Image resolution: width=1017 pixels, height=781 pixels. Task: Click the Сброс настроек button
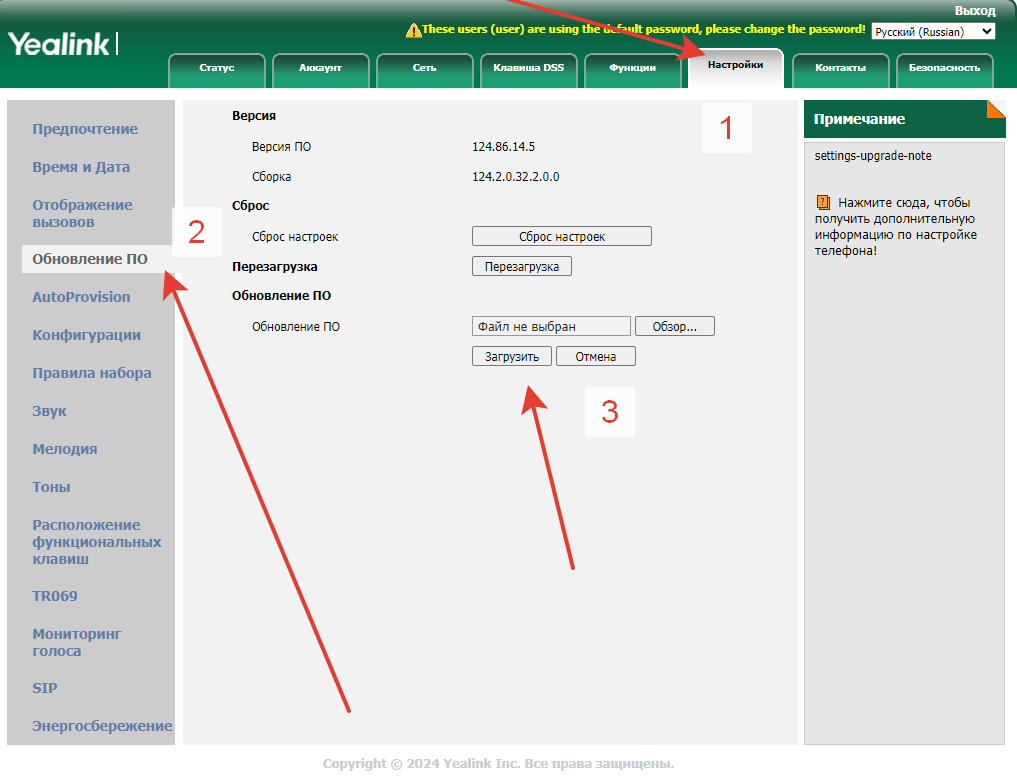click(562, 236)
